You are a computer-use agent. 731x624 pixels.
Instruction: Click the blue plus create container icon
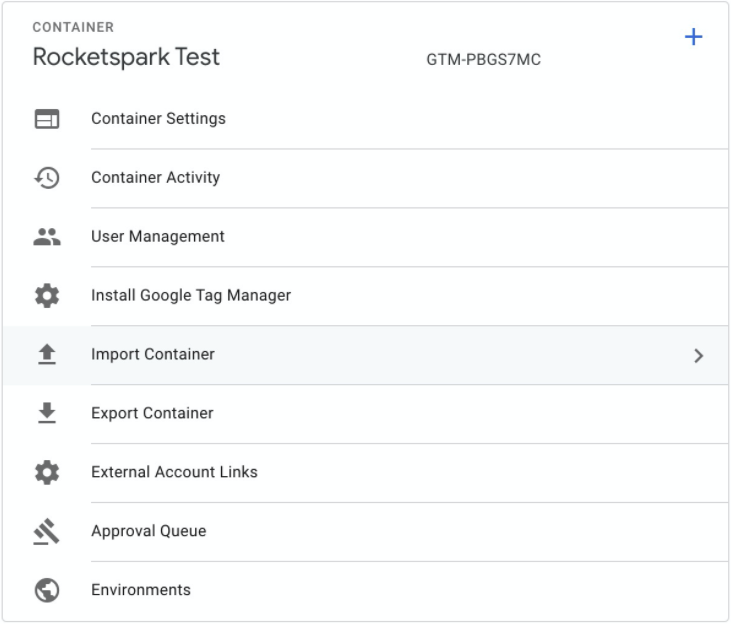693,37
